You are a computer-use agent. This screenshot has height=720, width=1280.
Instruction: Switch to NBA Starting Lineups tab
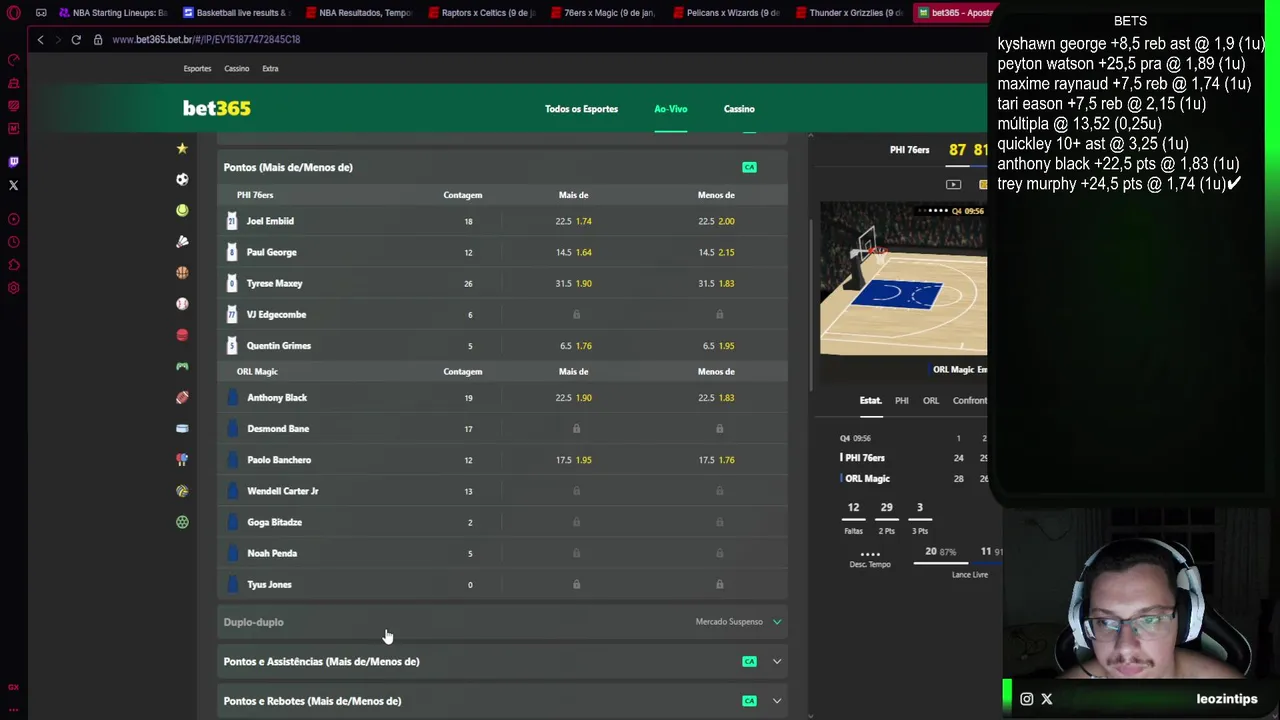tap(113, 13)
